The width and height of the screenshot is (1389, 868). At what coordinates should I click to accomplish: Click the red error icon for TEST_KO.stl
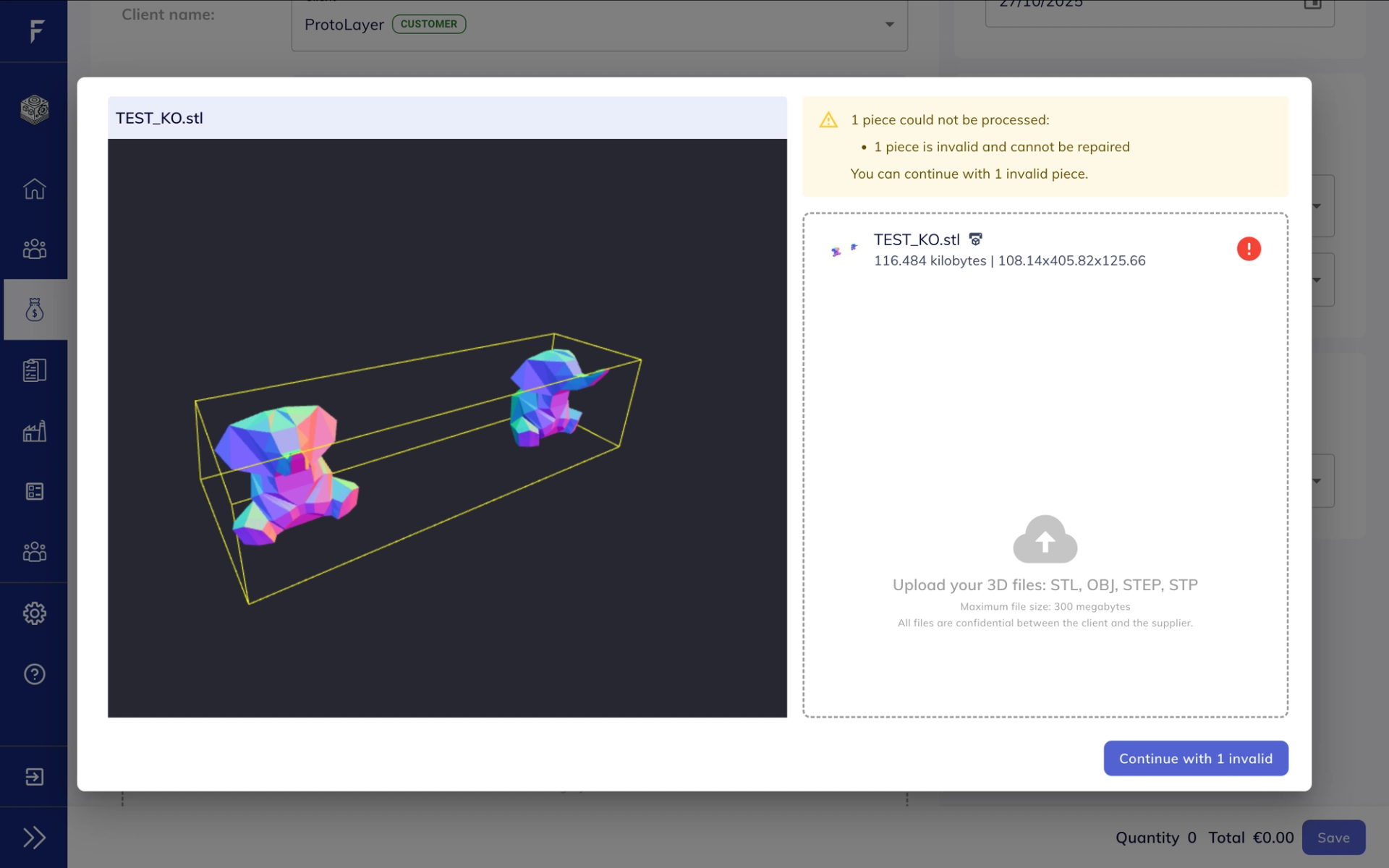pyautogui.click(x=1248, y=249)
